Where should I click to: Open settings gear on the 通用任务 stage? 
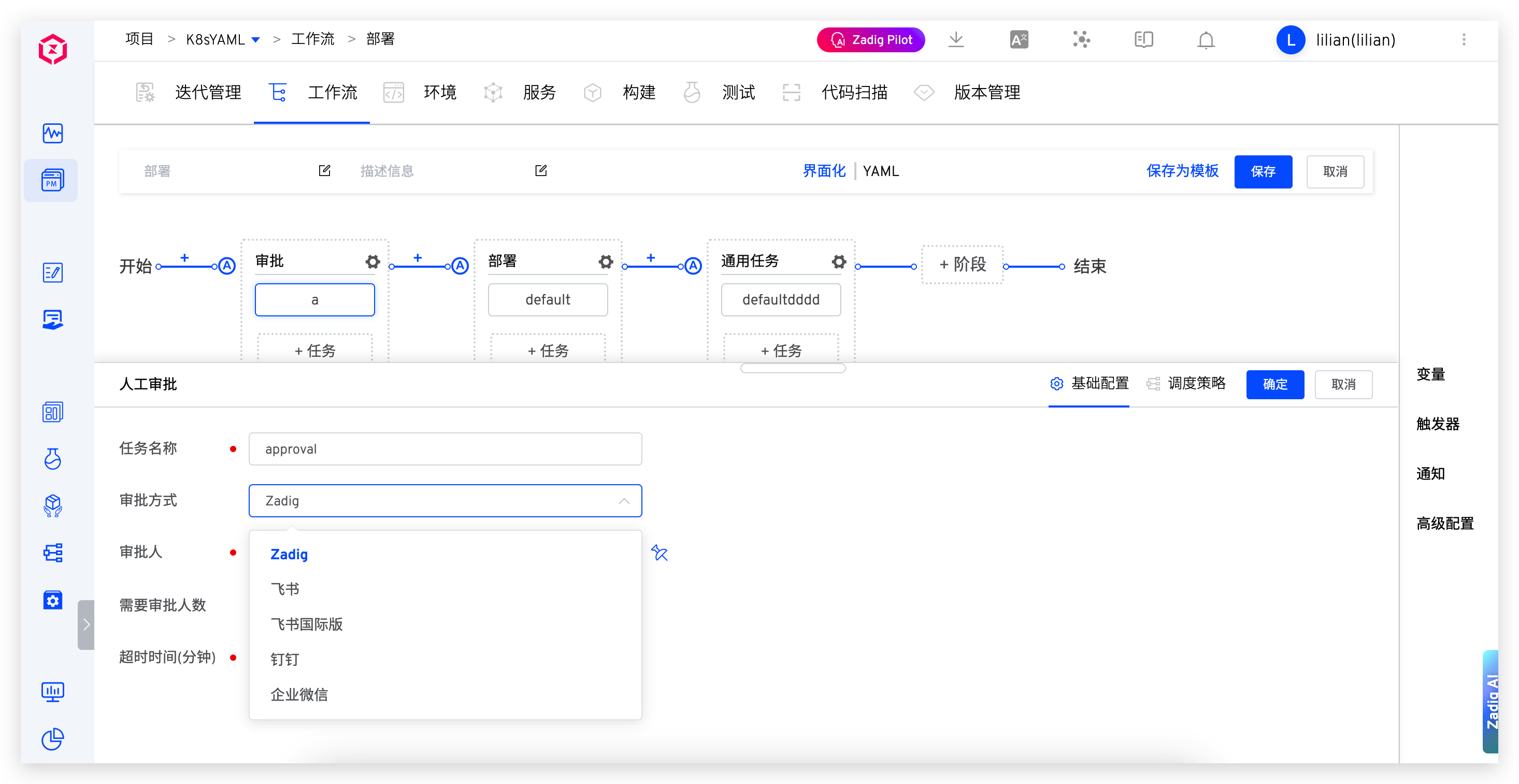click(x=839, y=262)
